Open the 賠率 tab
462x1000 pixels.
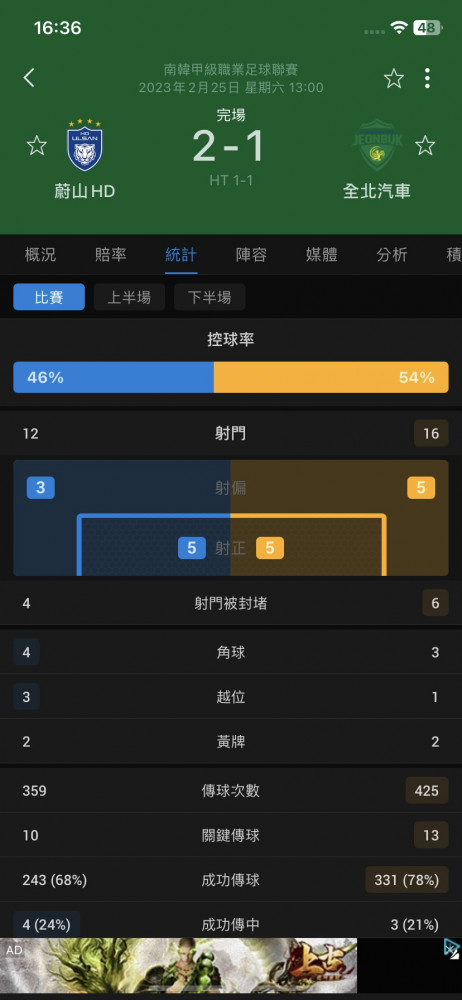pyautogui.click(x=110, y=255)
